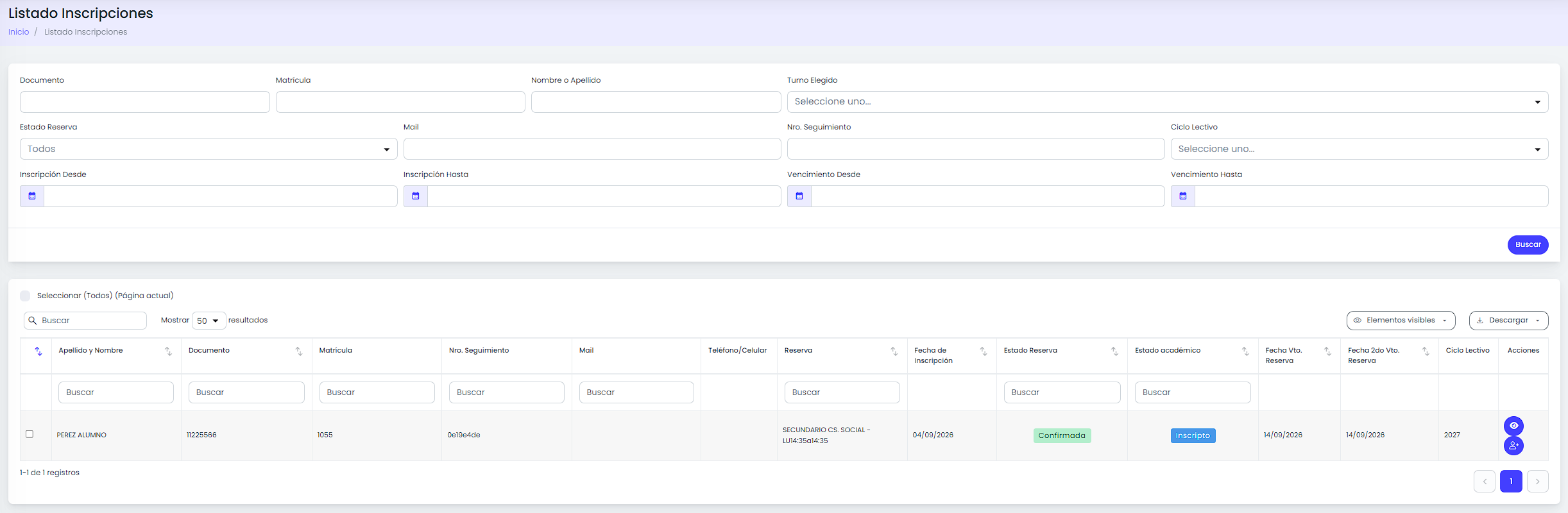Viewport: 1568px width, 513px height.
Task: Sort by Estado Reserva column arrows
Action: tap(1114, 351)
